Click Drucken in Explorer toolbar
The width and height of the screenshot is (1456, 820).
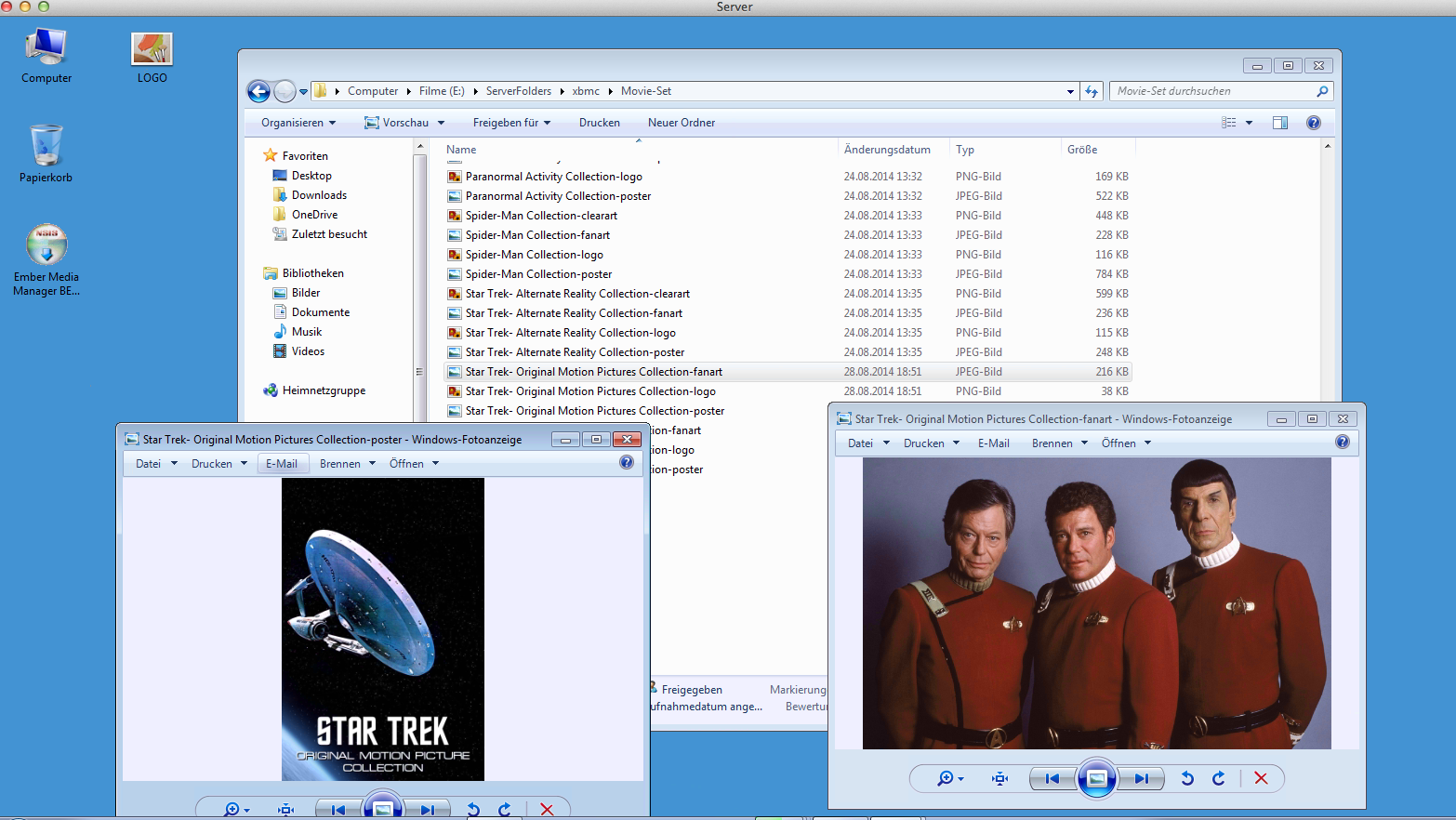(600, 123)
